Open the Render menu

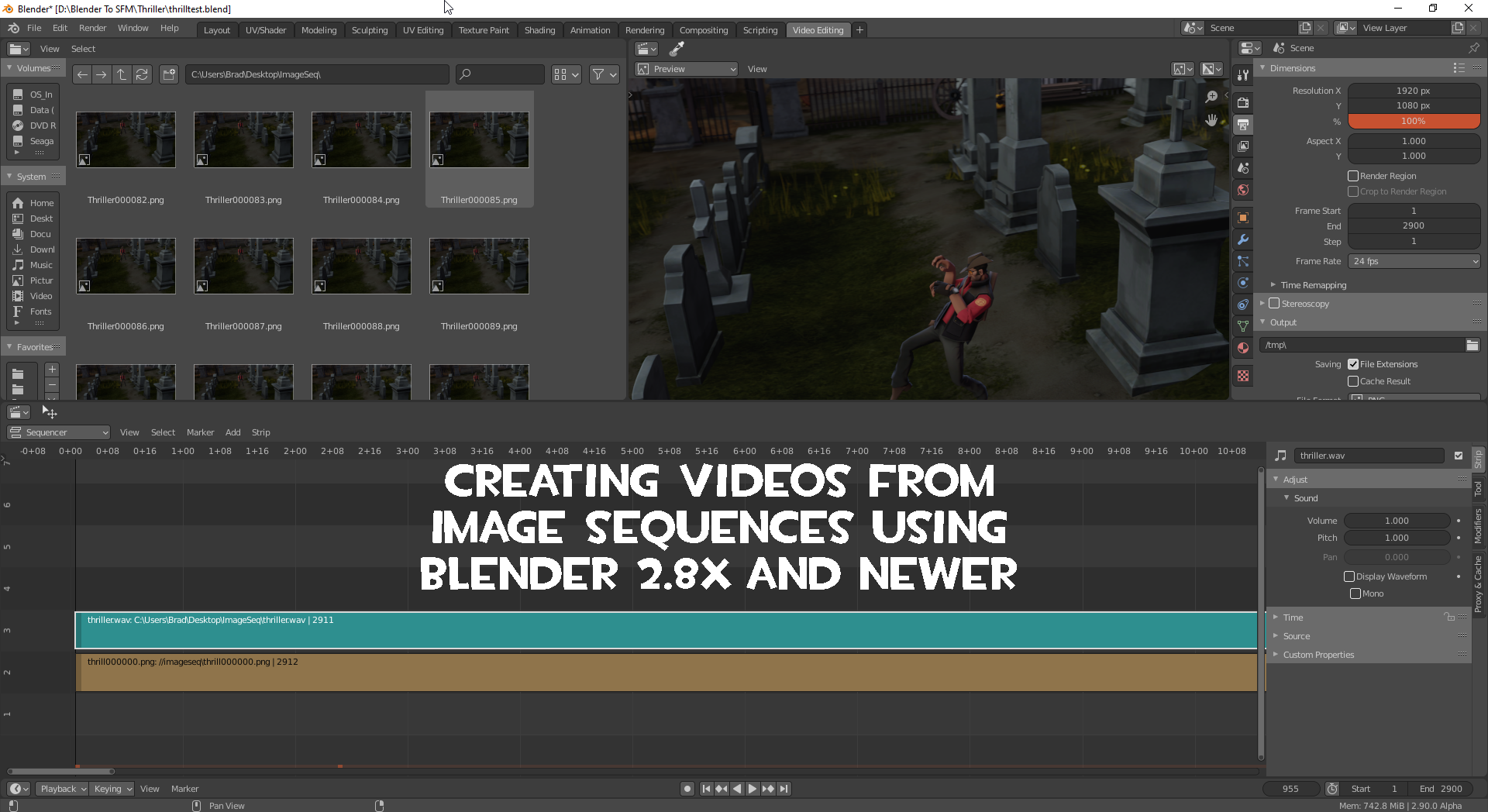[92, 28]
